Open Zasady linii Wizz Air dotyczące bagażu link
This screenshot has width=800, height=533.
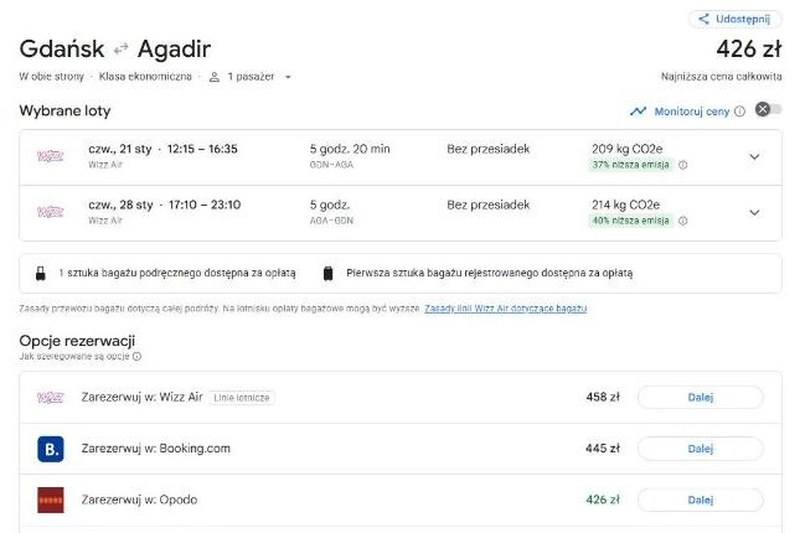point(505,309)
